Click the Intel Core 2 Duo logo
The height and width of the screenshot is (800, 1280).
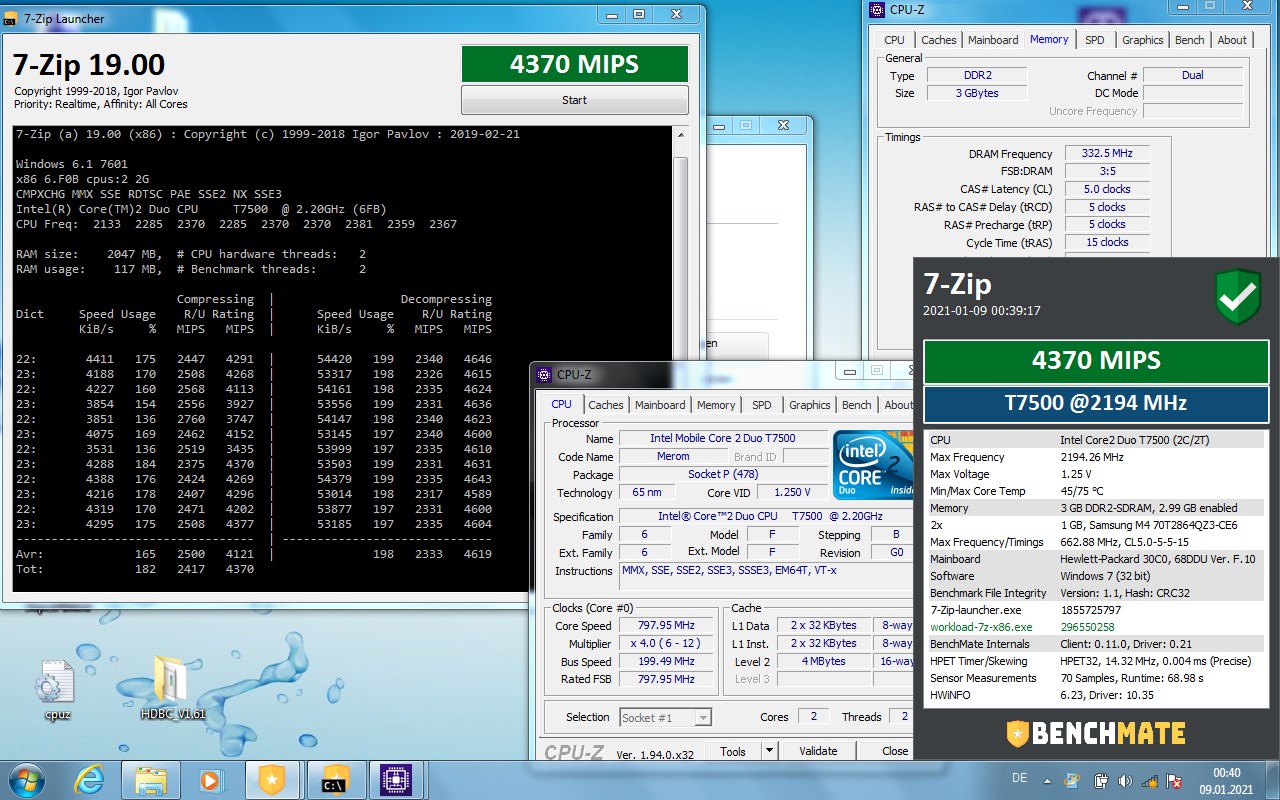pyautogui.click(x=873, y=467)
